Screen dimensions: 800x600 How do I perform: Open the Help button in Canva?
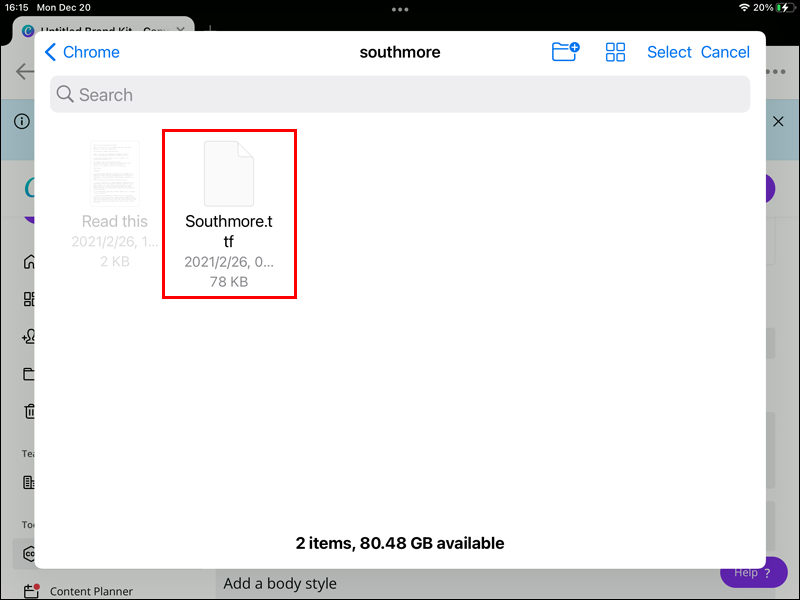coord(753,573)
